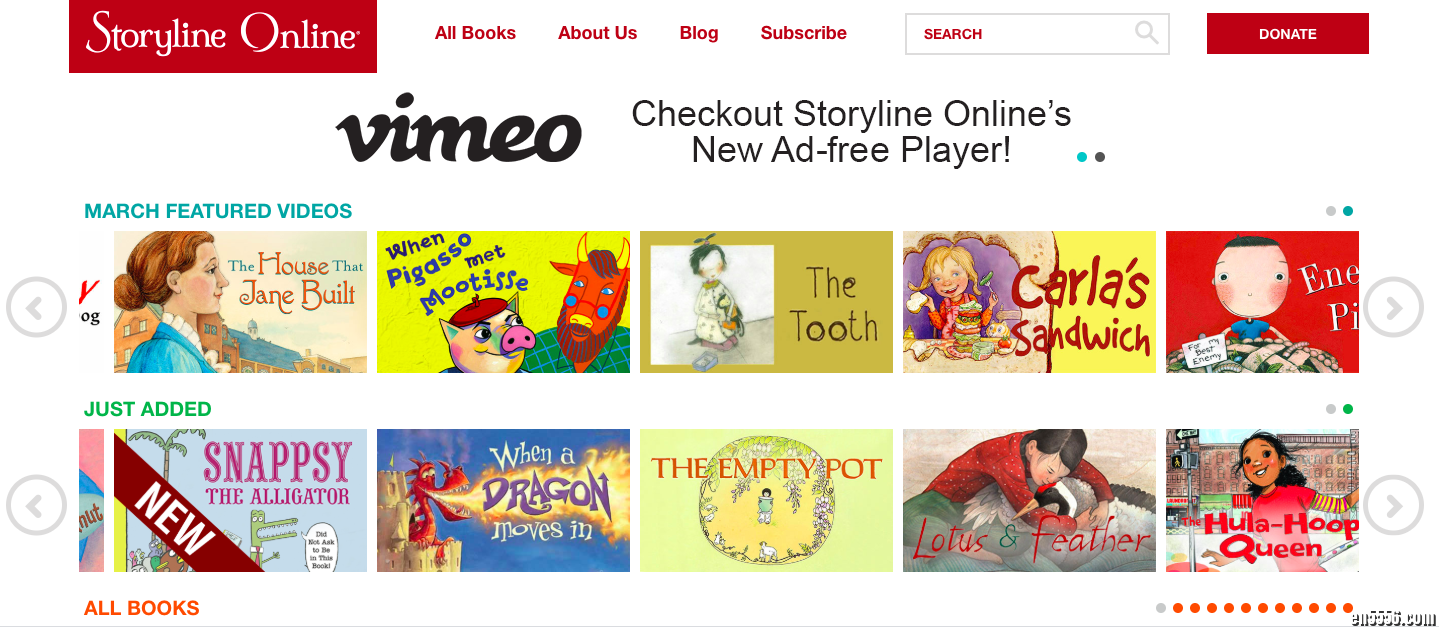Open the About Us menu item
Image resolution: width=1439 pixels, height=629 pixels.
pyautogui.click(x=597, y=33)
